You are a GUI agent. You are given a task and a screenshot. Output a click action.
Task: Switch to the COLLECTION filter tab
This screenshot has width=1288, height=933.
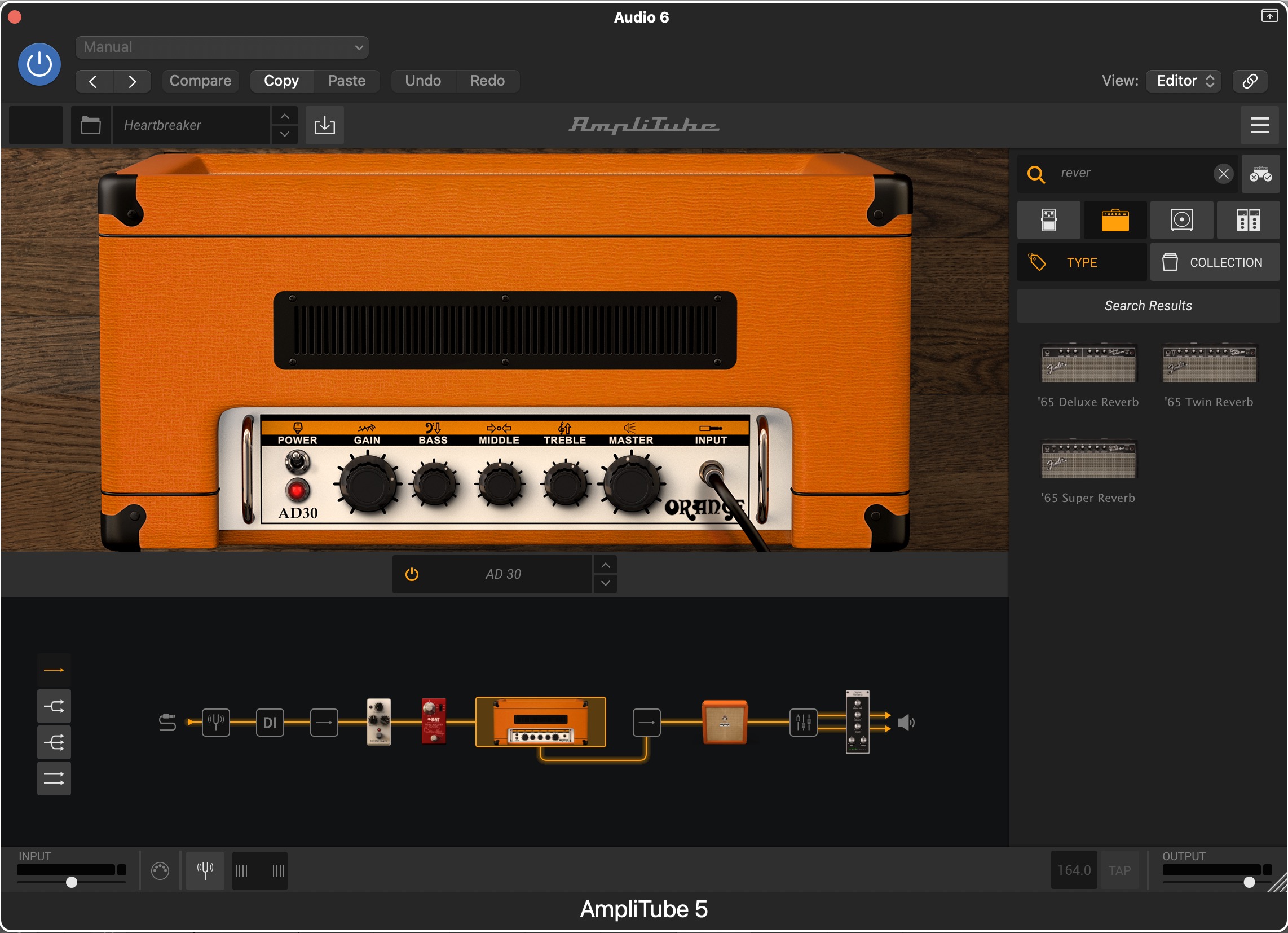pyautogui.click(x=1215, y=262)
